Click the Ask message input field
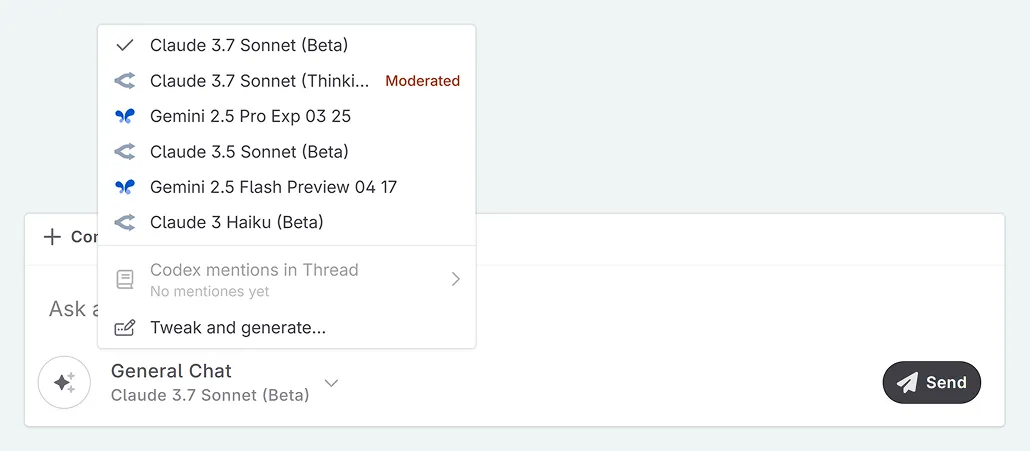Viewport: 1030px width, 451px height. (x=70, y=309)
